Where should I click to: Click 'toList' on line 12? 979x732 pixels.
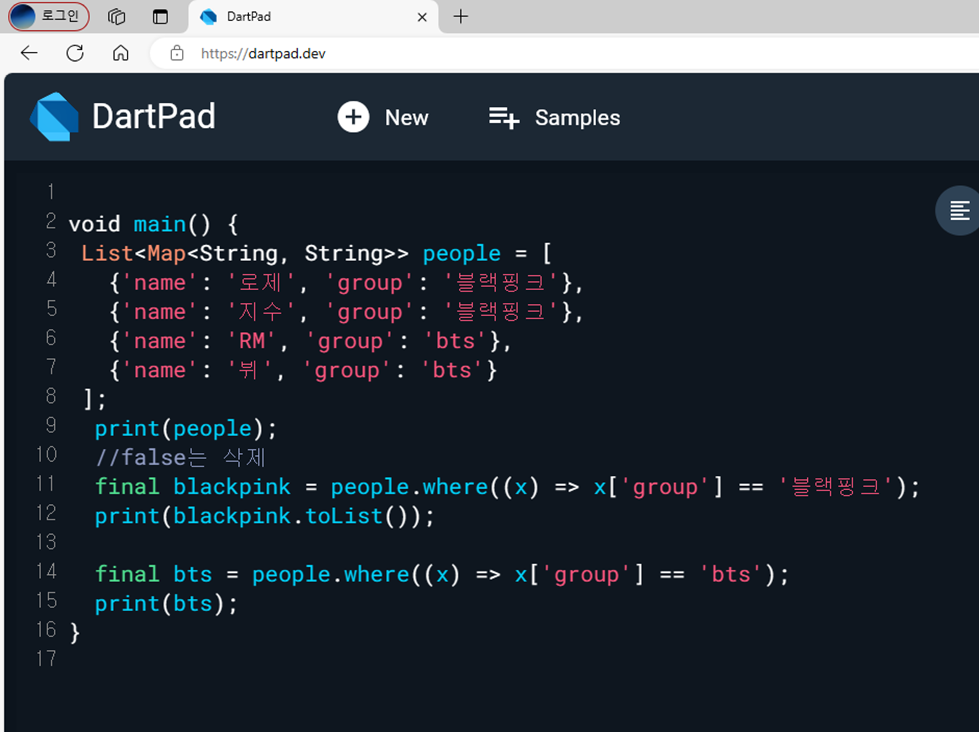[343, 516]
